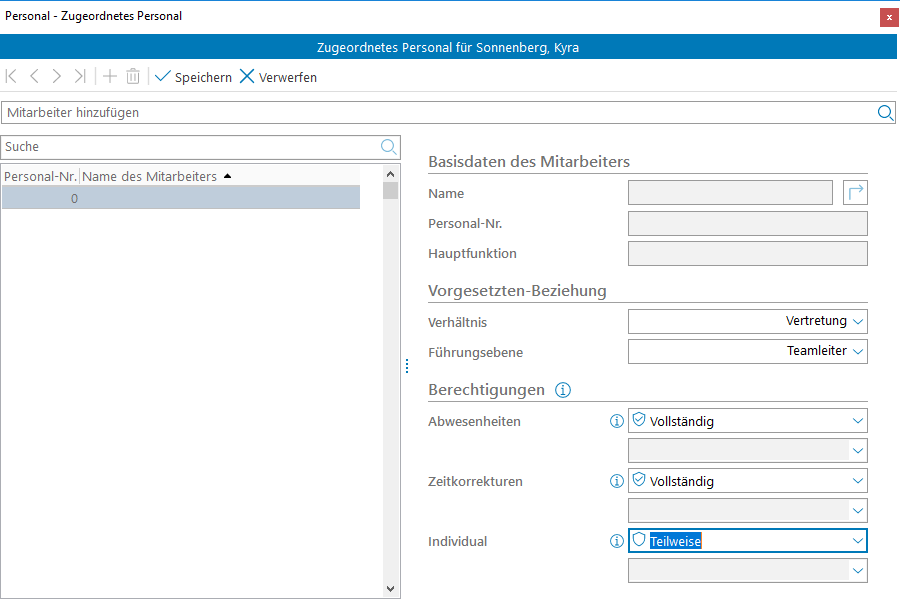The width and height of the screenshot is (900, 599).
Task: Click scroll down arrow in employee list
Action: pyautogui.click(x=390, y=589)
